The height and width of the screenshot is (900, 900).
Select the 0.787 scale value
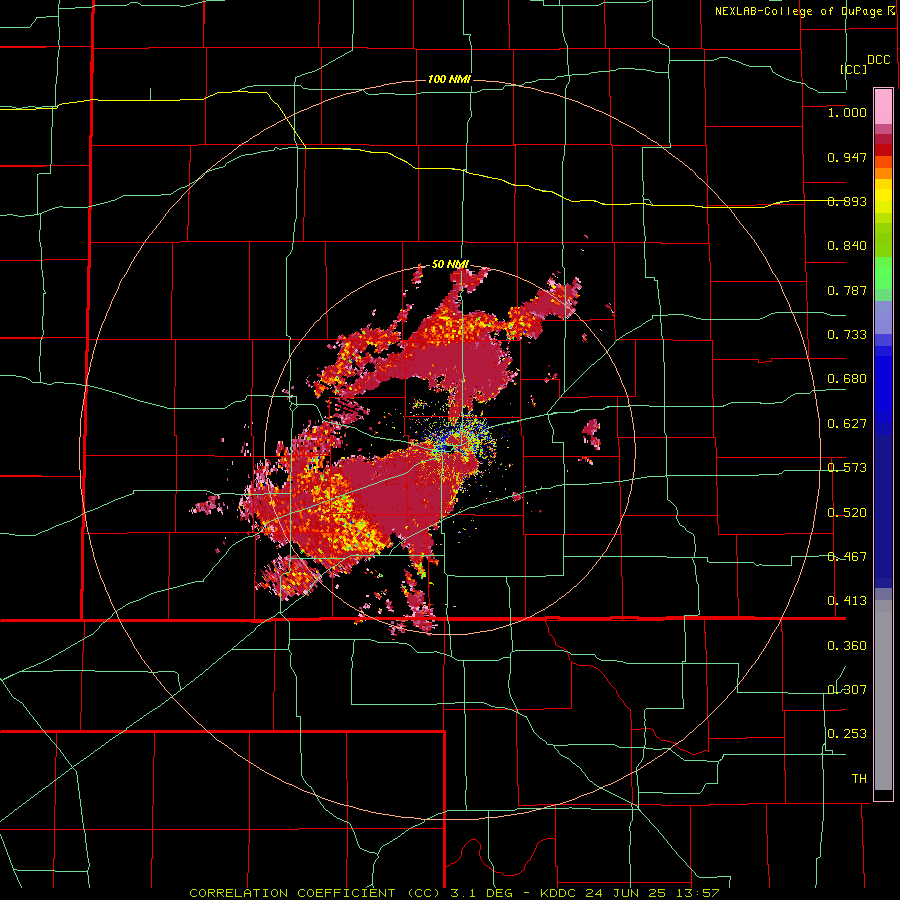click(x=847, y=290)
